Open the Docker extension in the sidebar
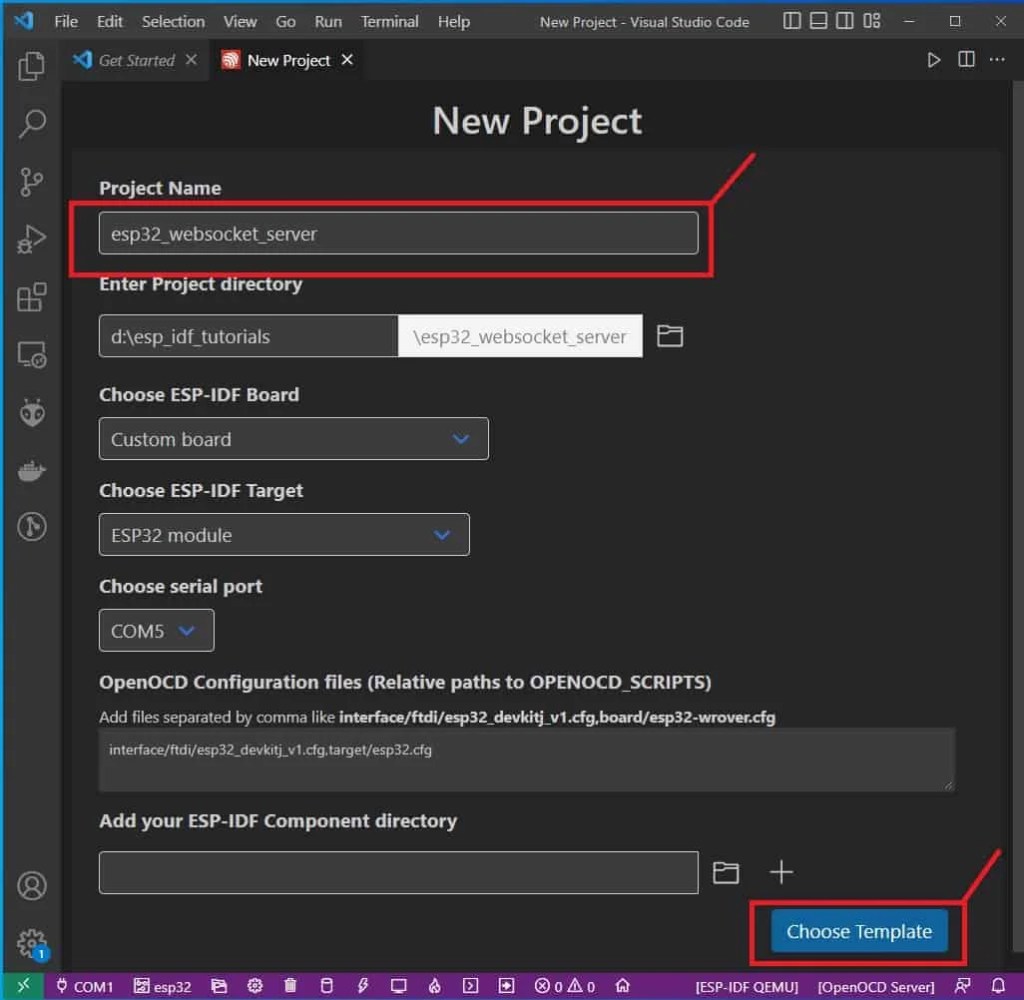Viewport: 1024px width, 1000px height. click(31, 470)
